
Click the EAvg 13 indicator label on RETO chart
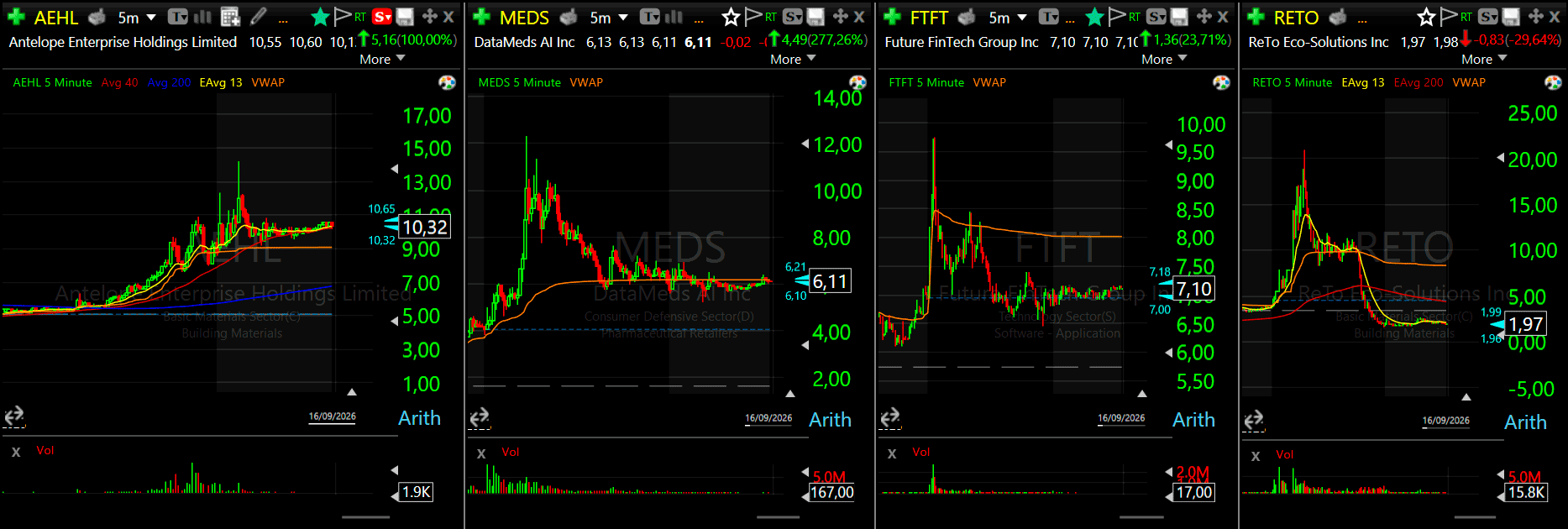1363,82
